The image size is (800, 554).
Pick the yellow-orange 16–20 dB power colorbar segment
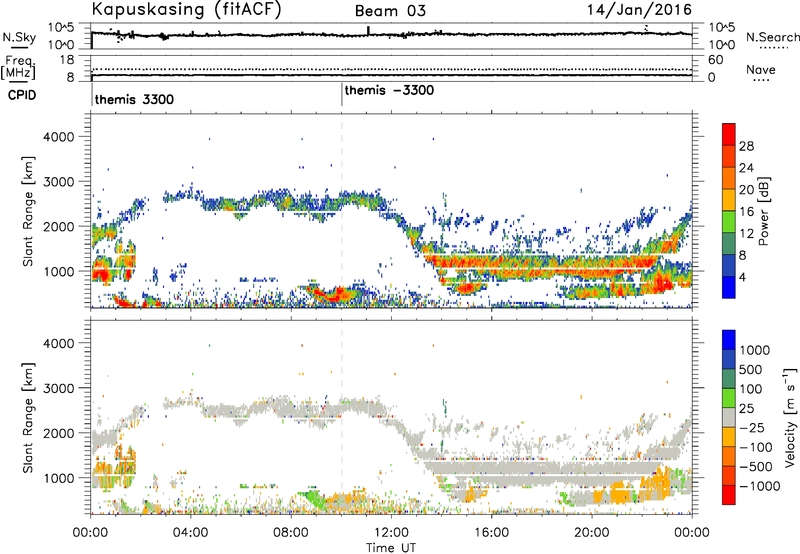(729, 200)
